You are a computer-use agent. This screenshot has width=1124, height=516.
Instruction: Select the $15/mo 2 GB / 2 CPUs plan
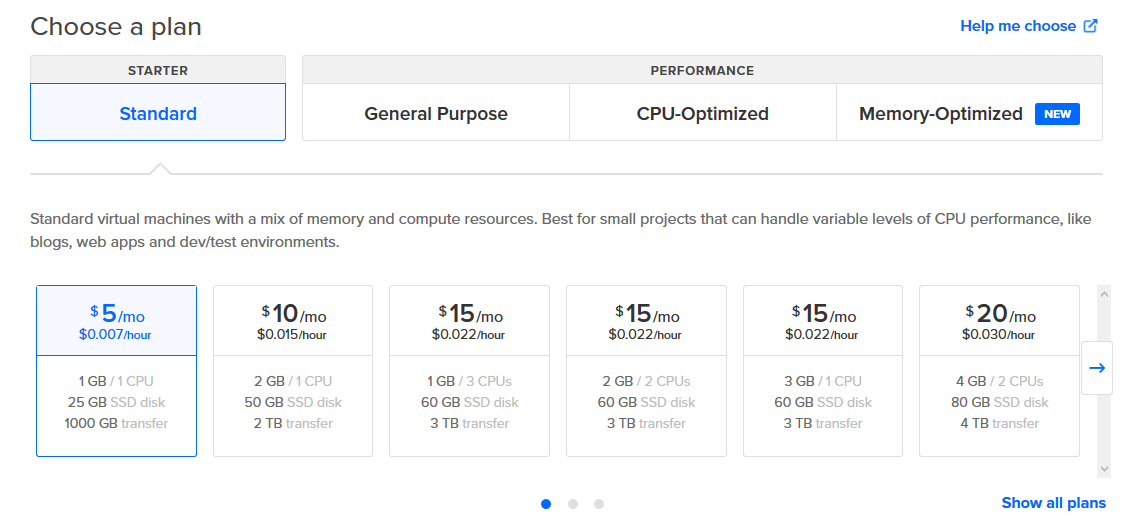tap(646, 371)
